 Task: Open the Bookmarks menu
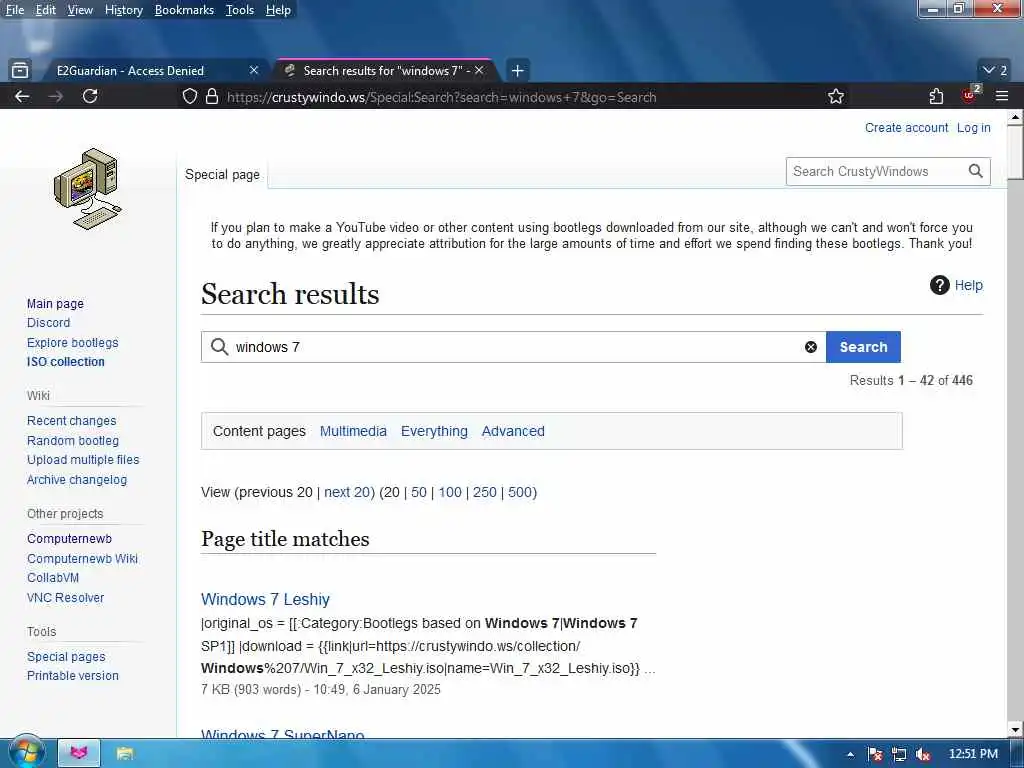[x=184, y=10]
